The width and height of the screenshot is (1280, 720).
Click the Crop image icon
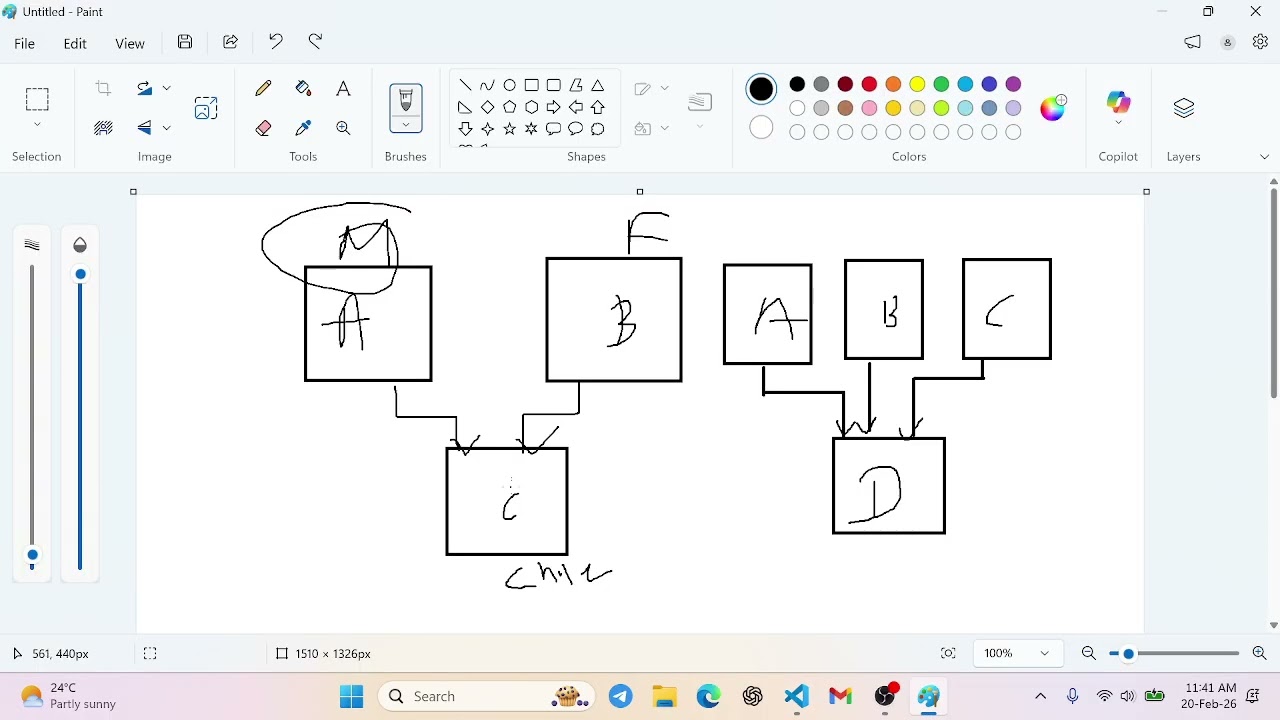pyautogui.click(x=103, y=89)
